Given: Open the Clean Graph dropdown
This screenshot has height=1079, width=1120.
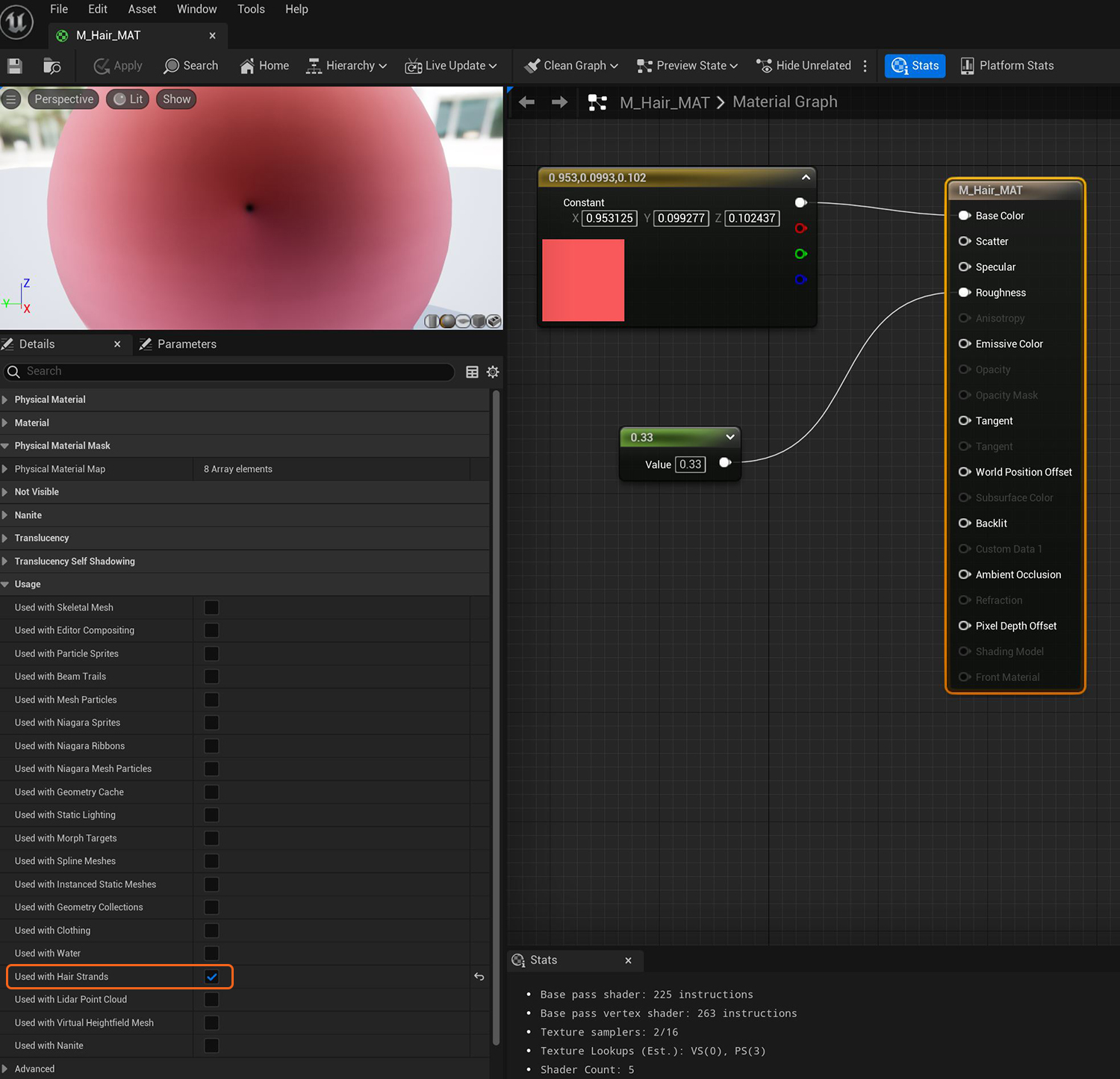Looking at the screenshot, I should click(x=571, y=66).
